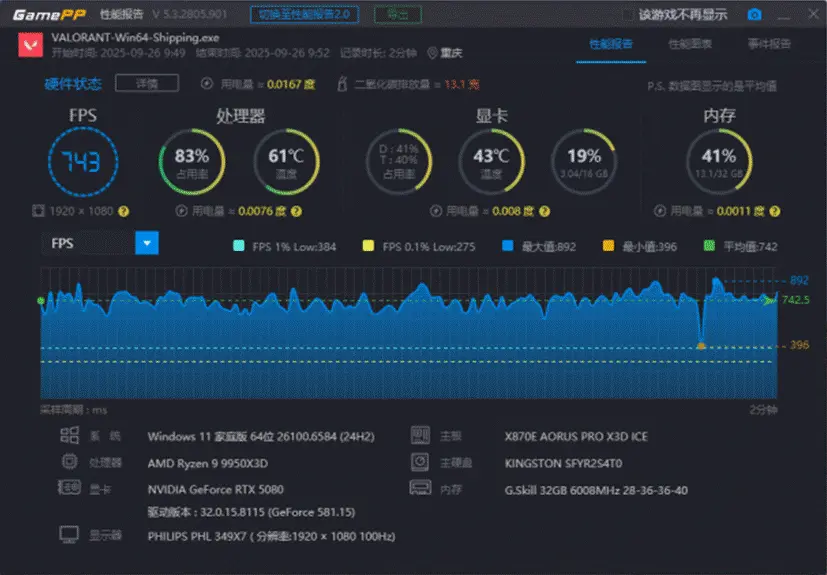Image resolution: width=827 pixels, height=575 pixels.
Task: Switch to the performance report tab
Action: (x=611, y=44)
